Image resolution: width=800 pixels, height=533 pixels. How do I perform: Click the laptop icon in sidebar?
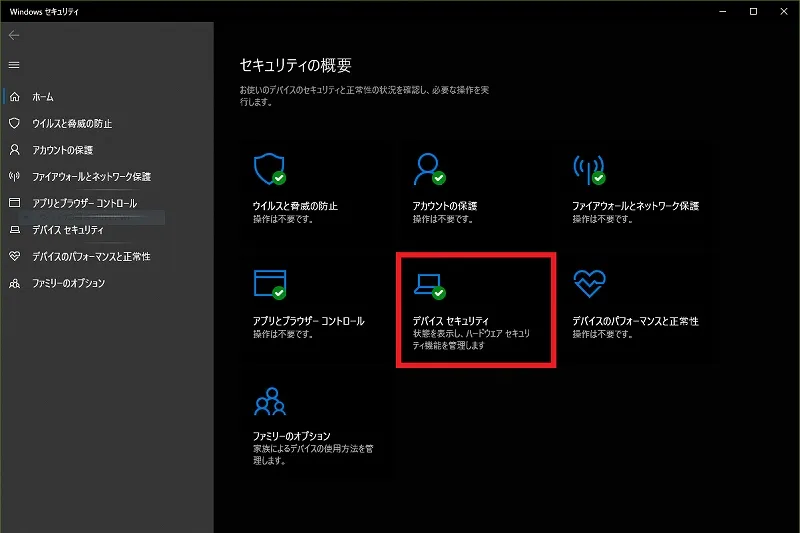coord(15,230)
